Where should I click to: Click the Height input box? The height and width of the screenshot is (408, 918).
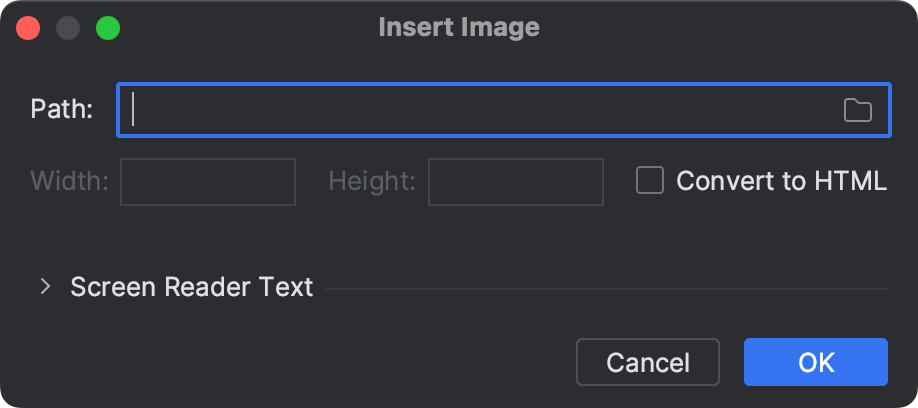(x=515, y=182)
